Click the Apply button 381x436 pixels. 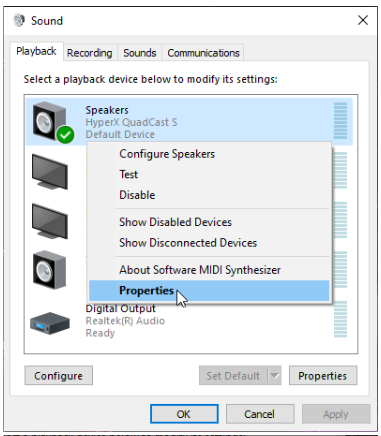[336, 414]
